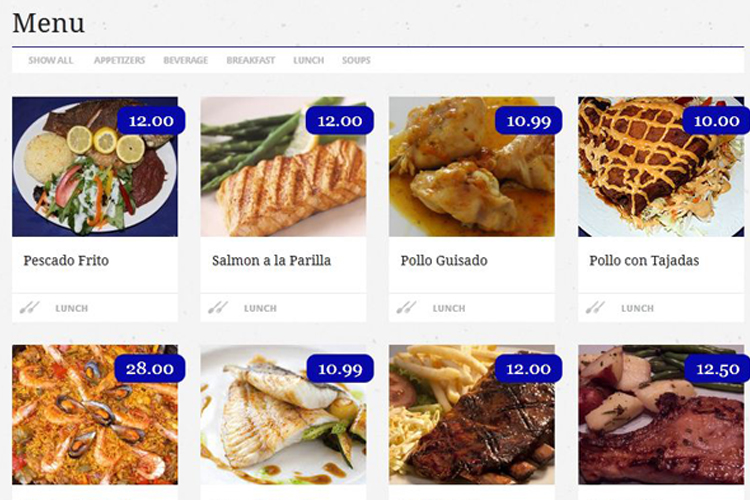Filter menu by APPETIZERS
This screenshot has height=500, width=750.
click(x=119, y=60)
